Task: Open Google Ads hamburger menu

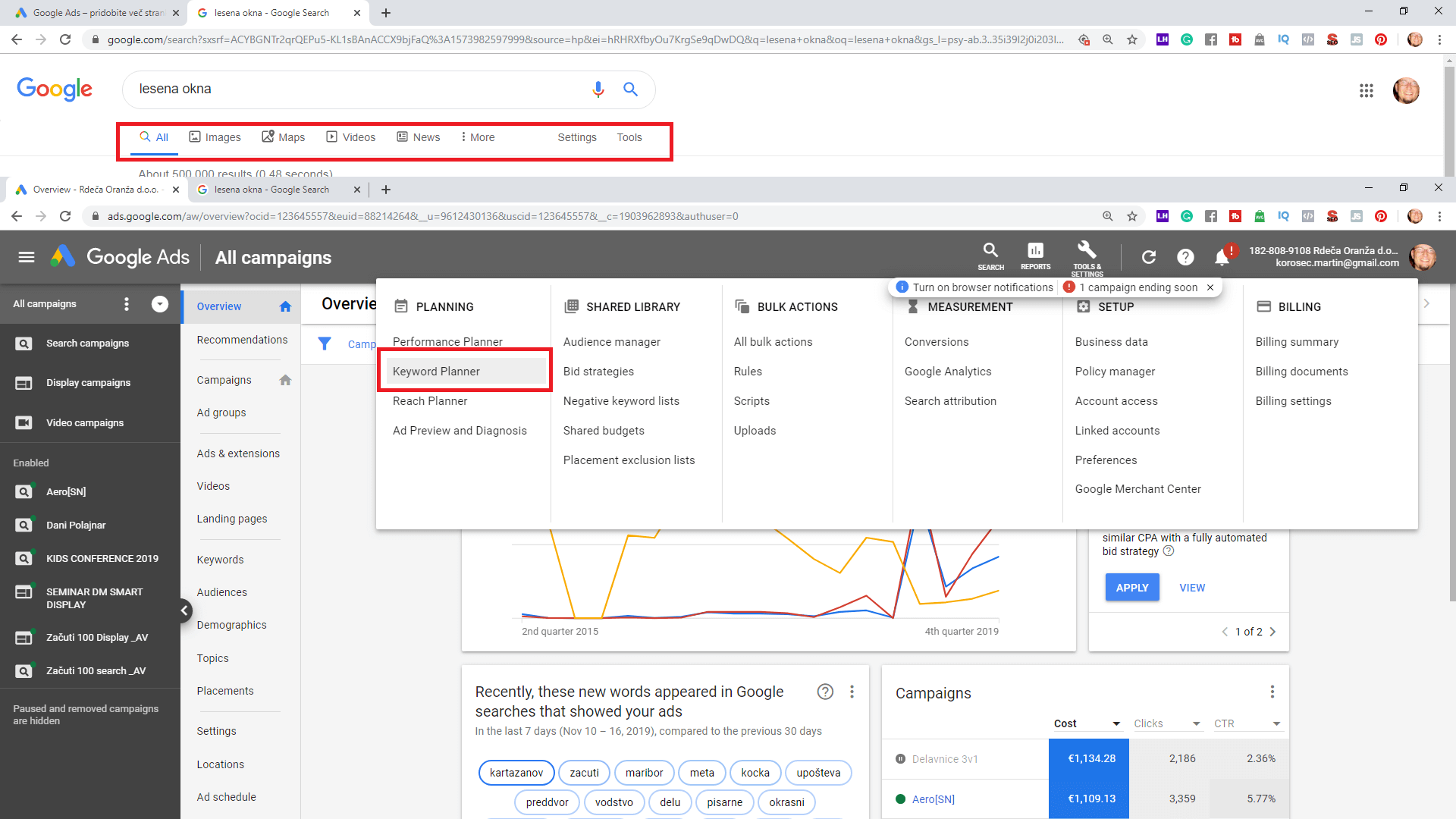Action: 27,257
